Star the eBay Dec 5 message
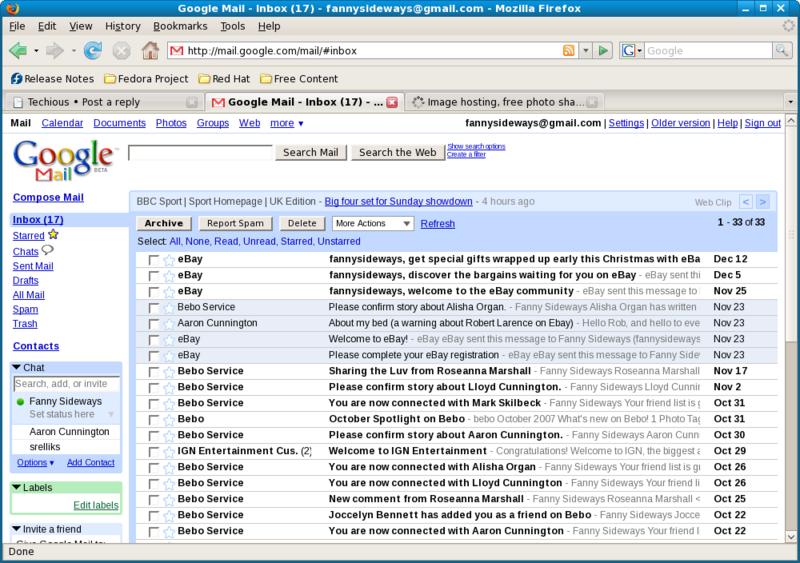Image resolution: width=800 pixels, height=563 pixels. click(169, 276)
